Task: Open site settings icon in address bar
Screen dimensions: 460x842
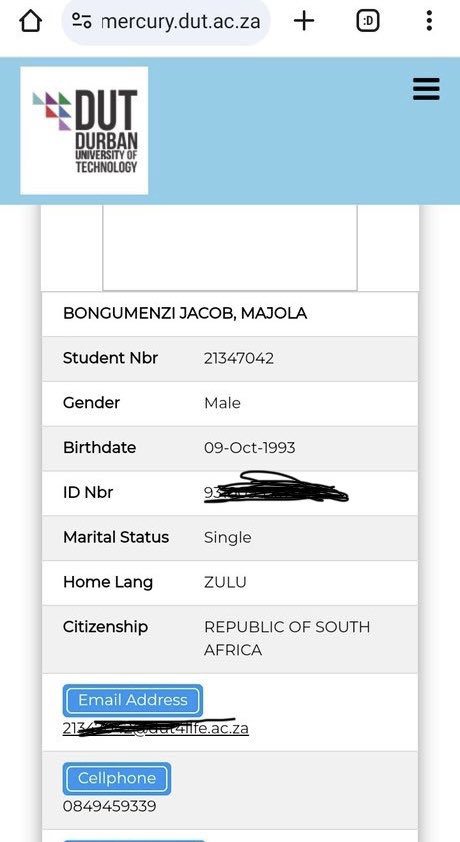Action: [82, 21]
